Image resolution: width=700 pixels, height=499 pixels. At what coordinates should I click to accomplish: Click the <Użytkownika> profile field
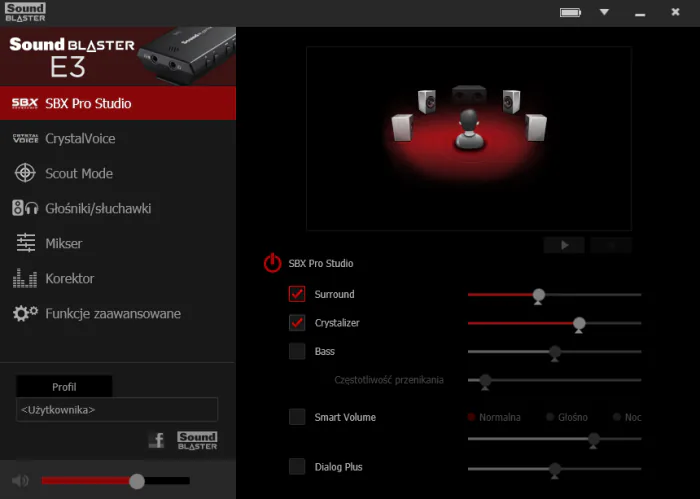(x=117, y=410)
